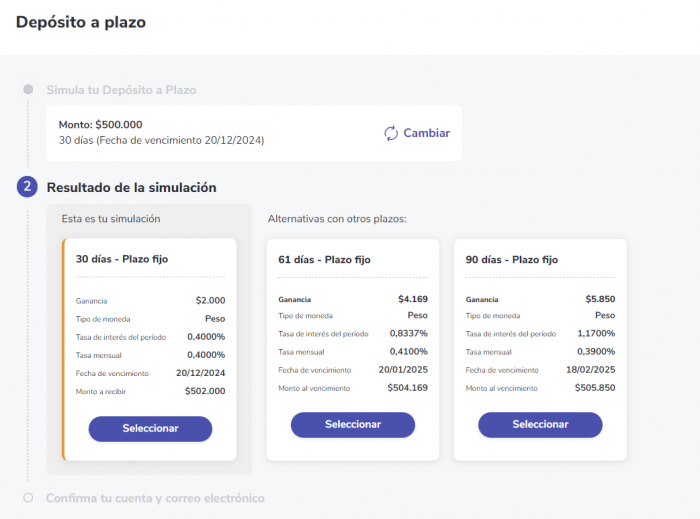
Task: Click the Depósito a plazo page title
Action: (81, 22)
